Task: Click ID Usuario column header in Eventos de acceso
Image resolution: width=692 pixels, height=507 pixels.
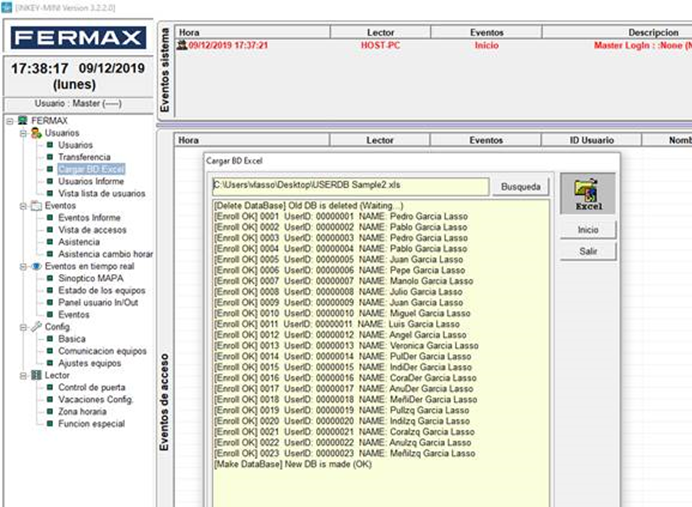Action: [591, 140]
